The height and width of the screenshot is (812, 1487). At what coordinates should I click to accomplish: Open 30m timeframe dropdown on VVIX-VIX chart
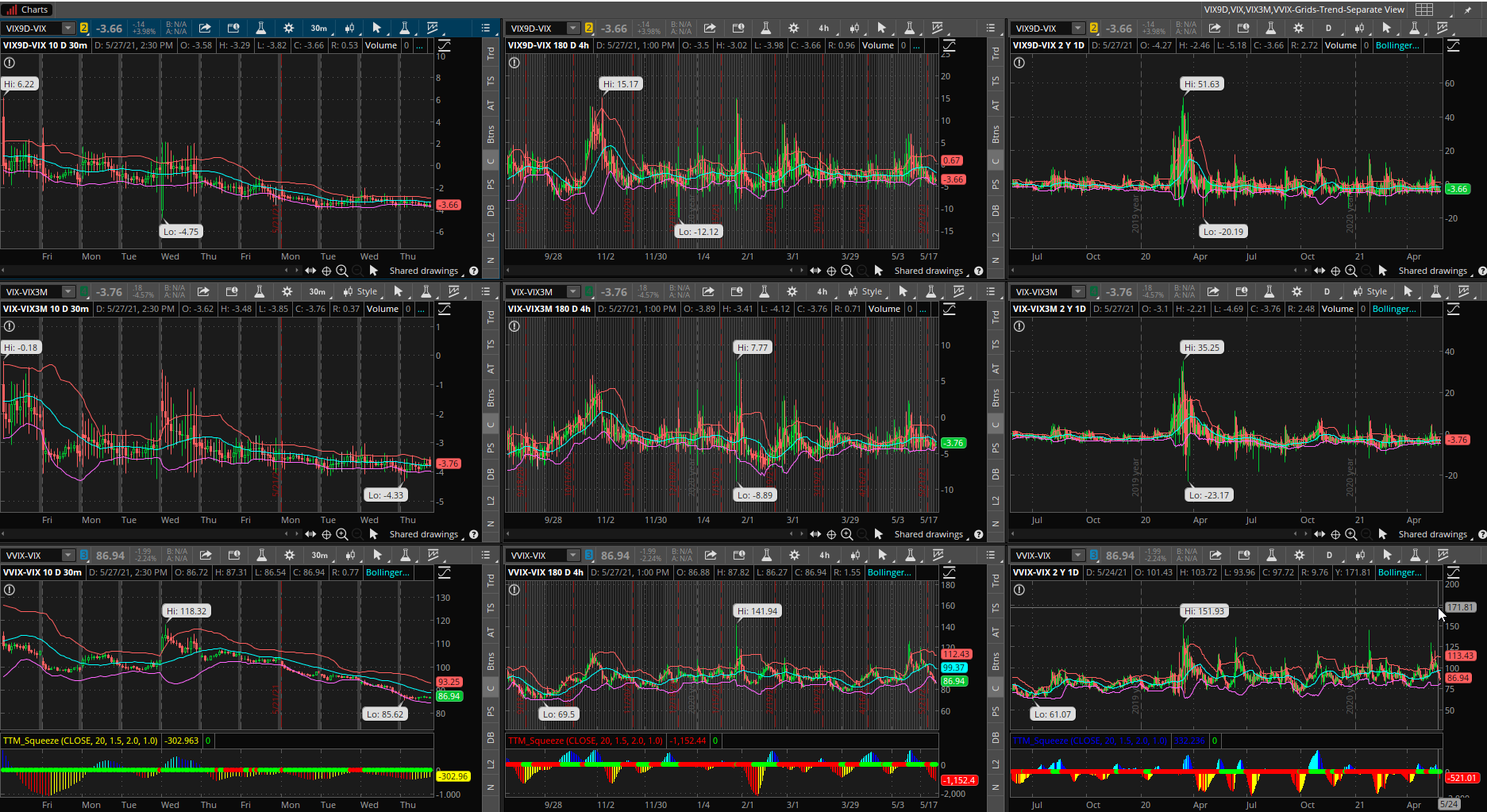(x=319, y=555)
